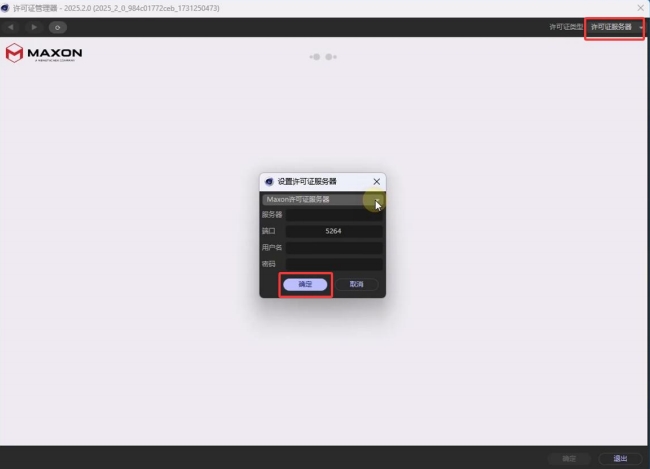
Task: Focus the 服务器 input field
Action: point(334,215)
